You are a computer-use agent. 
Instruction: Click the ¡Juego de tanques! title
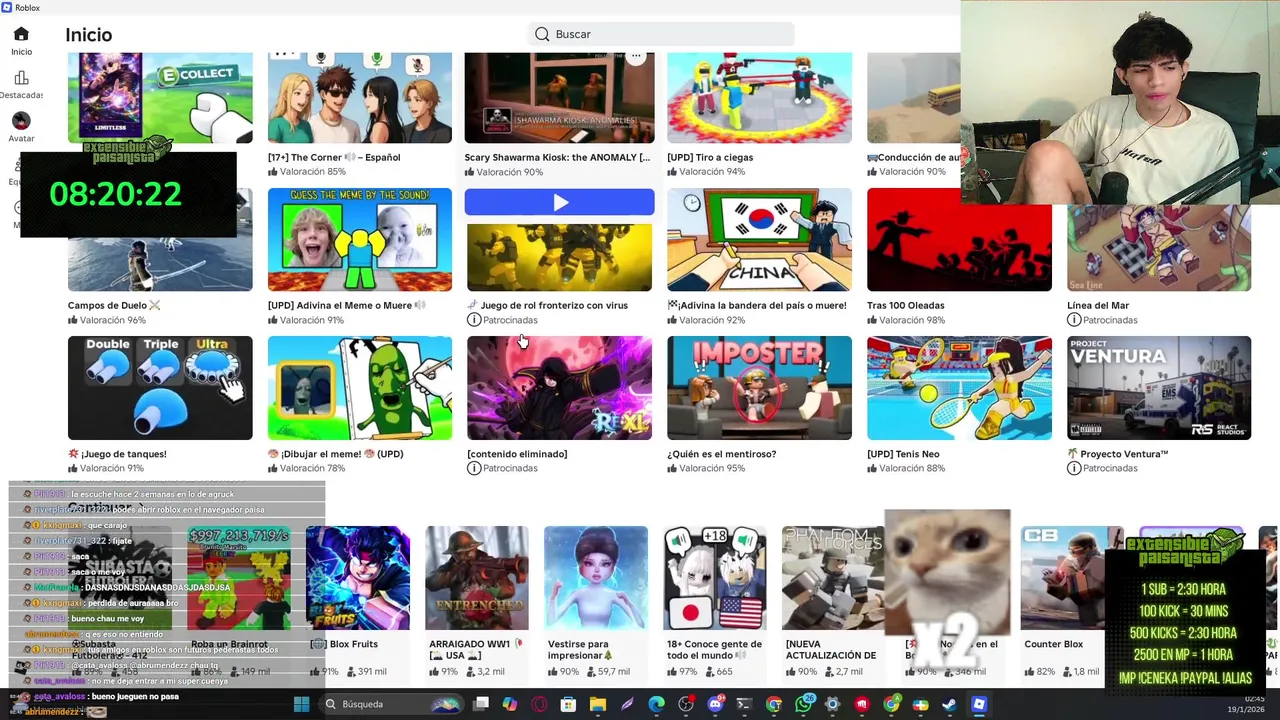click(117, 454)
